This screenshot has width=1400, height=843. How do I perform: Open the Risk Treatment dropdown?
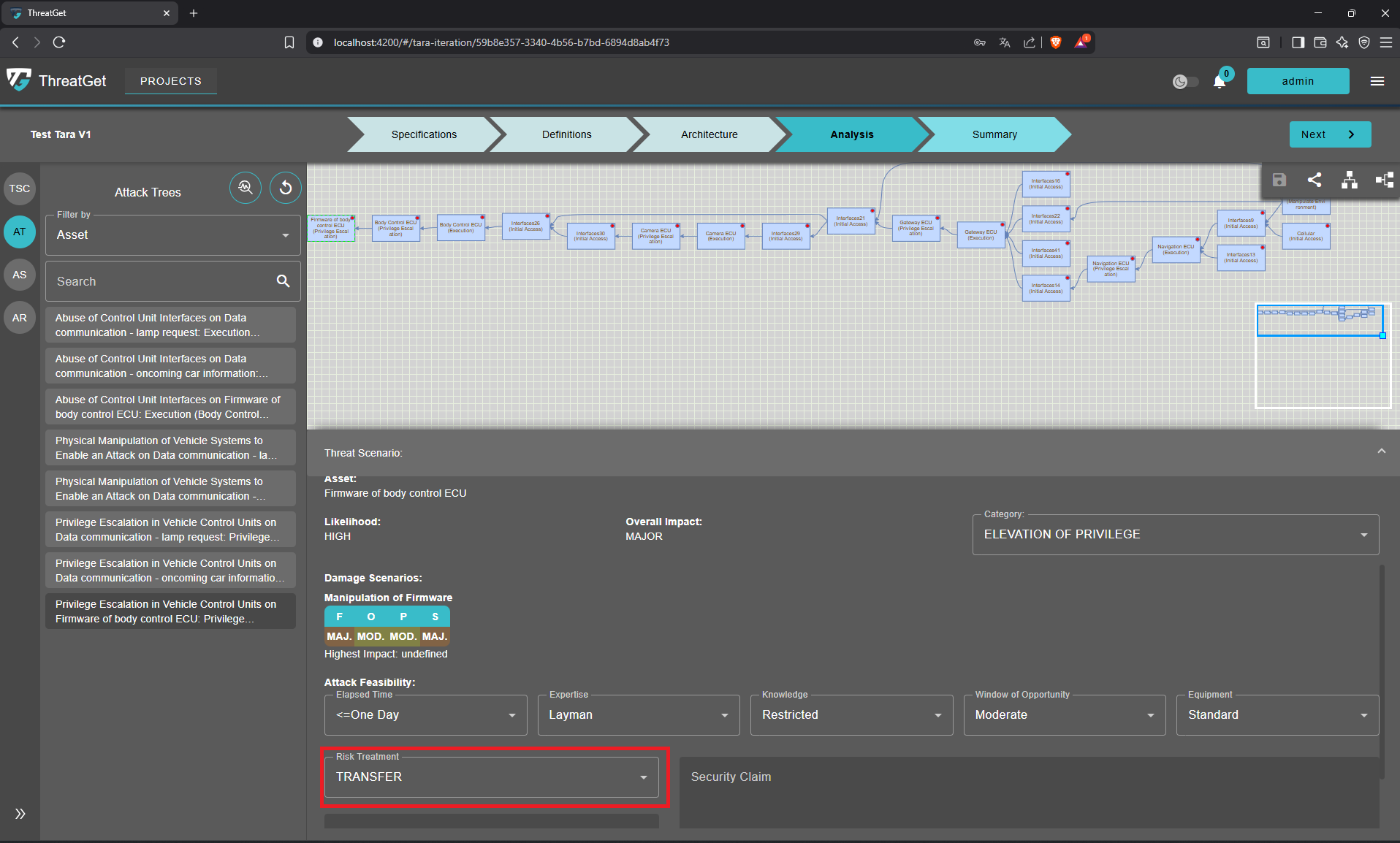491,777
